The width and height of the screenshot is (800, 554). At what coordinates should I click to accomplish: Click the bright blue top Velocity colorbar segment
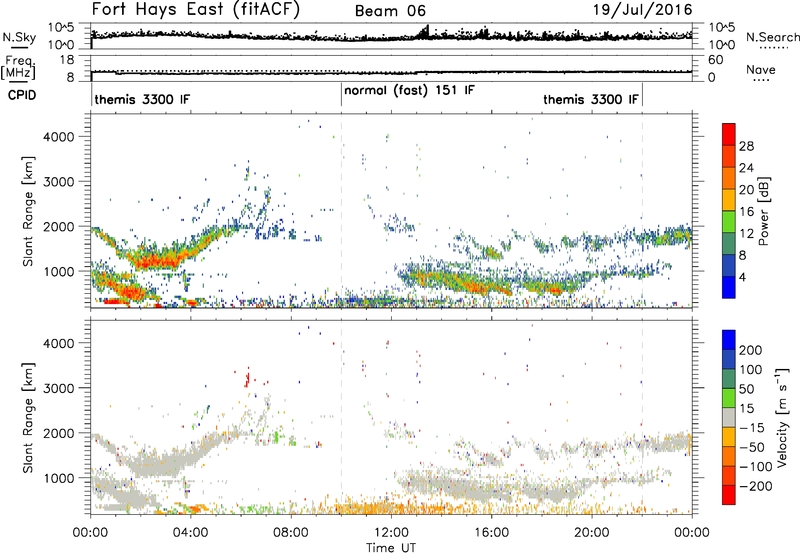pos(729,340)
